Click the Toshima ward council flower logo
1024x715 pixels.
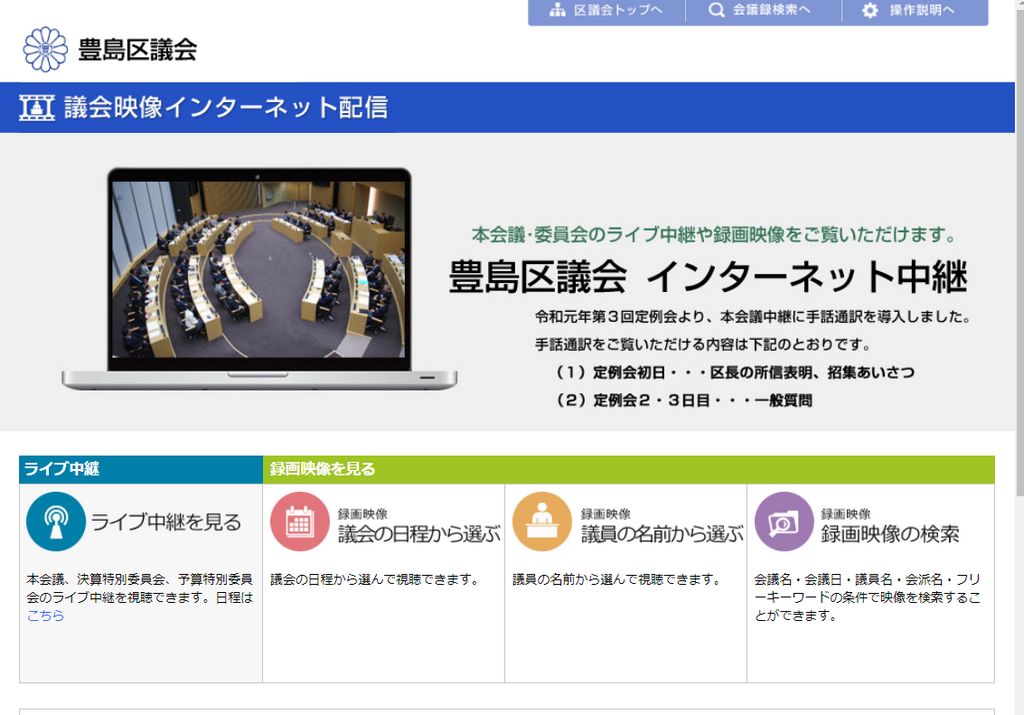45,49
